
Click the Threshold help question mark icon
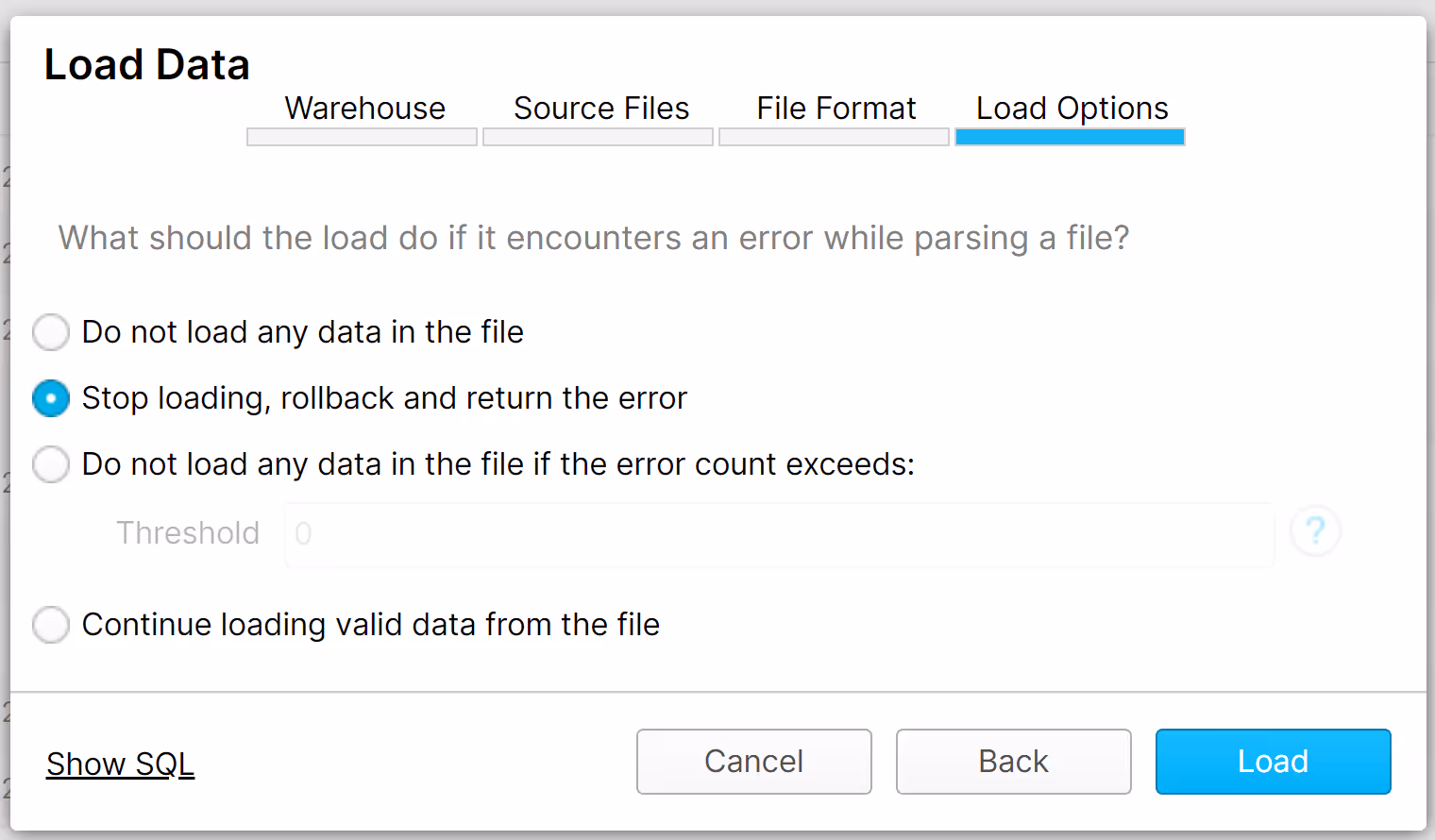point(1315,531)
